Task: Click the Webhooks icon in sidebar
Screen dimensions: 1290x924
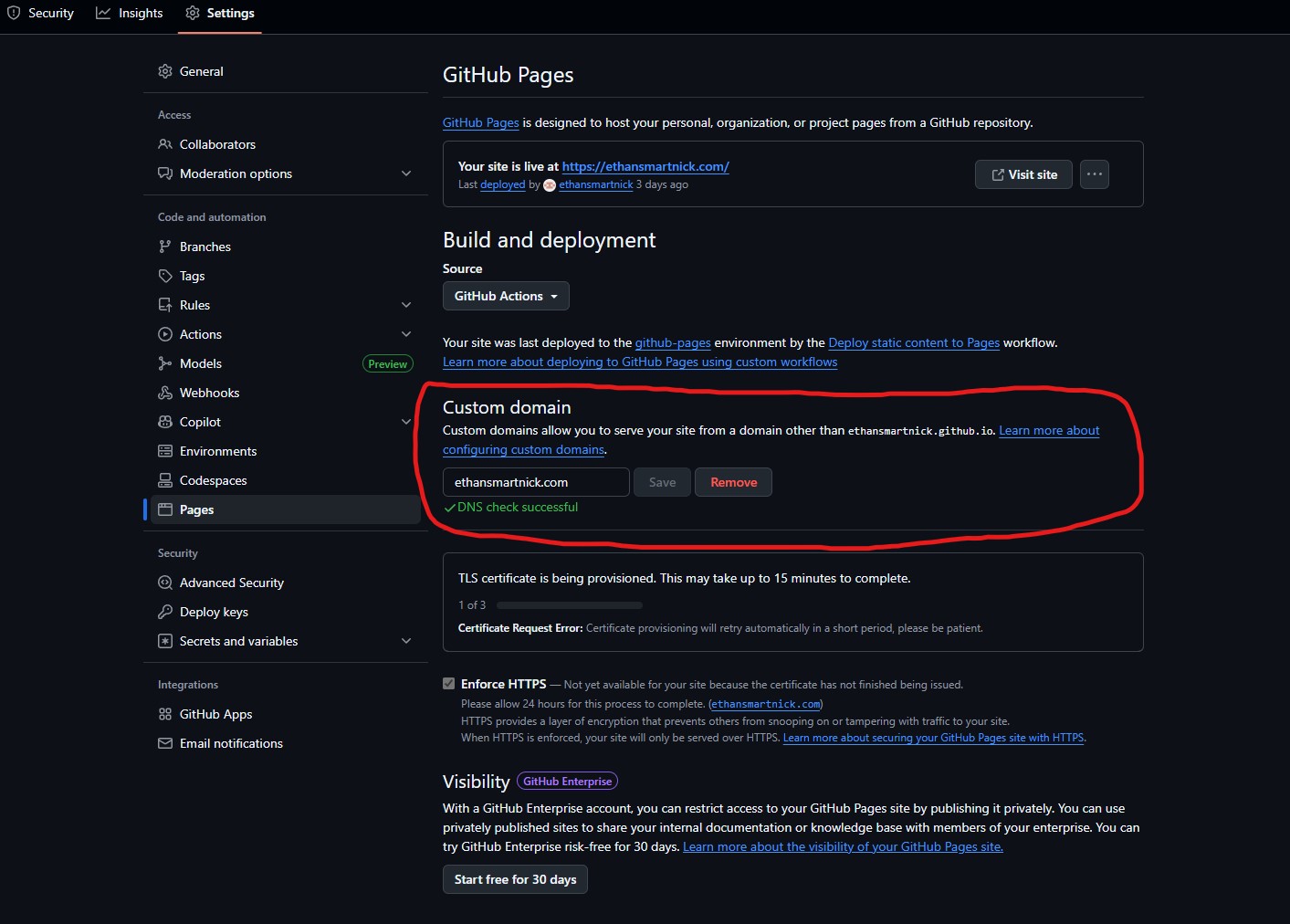Action: click(x=165, y=393)
